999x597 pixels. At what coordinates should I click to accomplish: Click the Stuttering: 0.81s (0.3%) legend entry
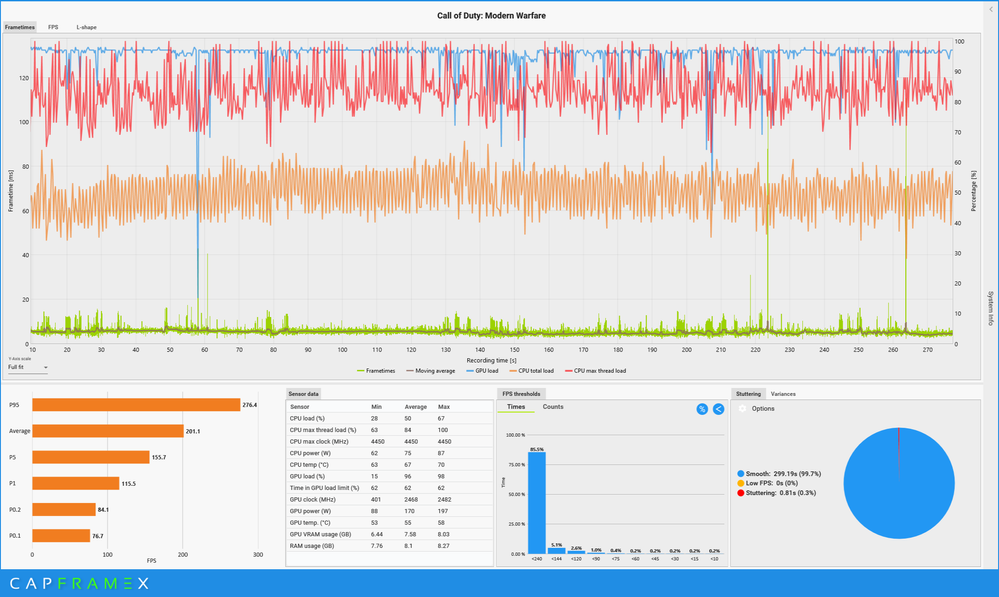tap(776, 493)
